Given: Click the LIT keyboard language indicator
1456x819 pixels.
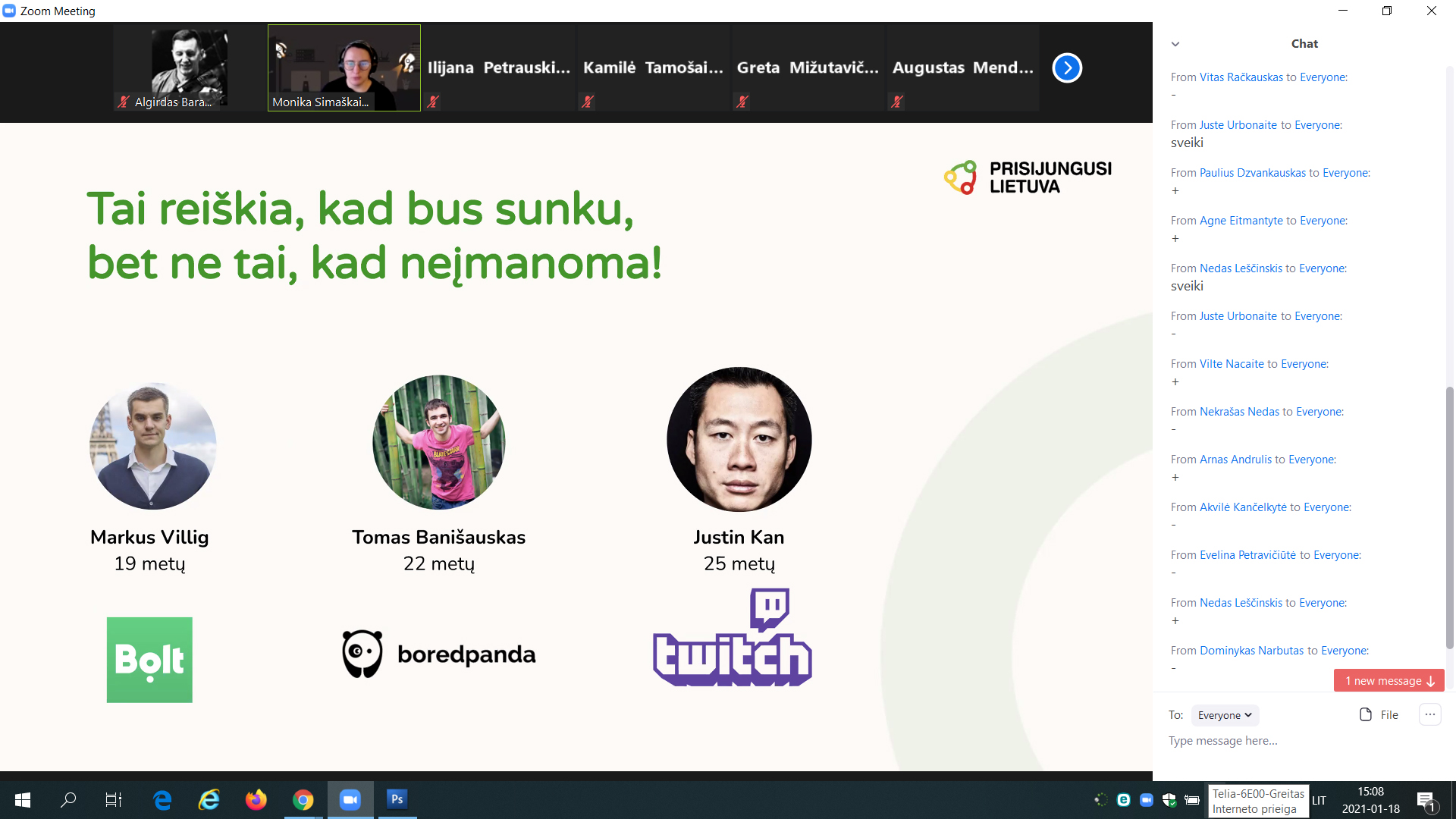Looking at the screenshot, I should 1319,801.
